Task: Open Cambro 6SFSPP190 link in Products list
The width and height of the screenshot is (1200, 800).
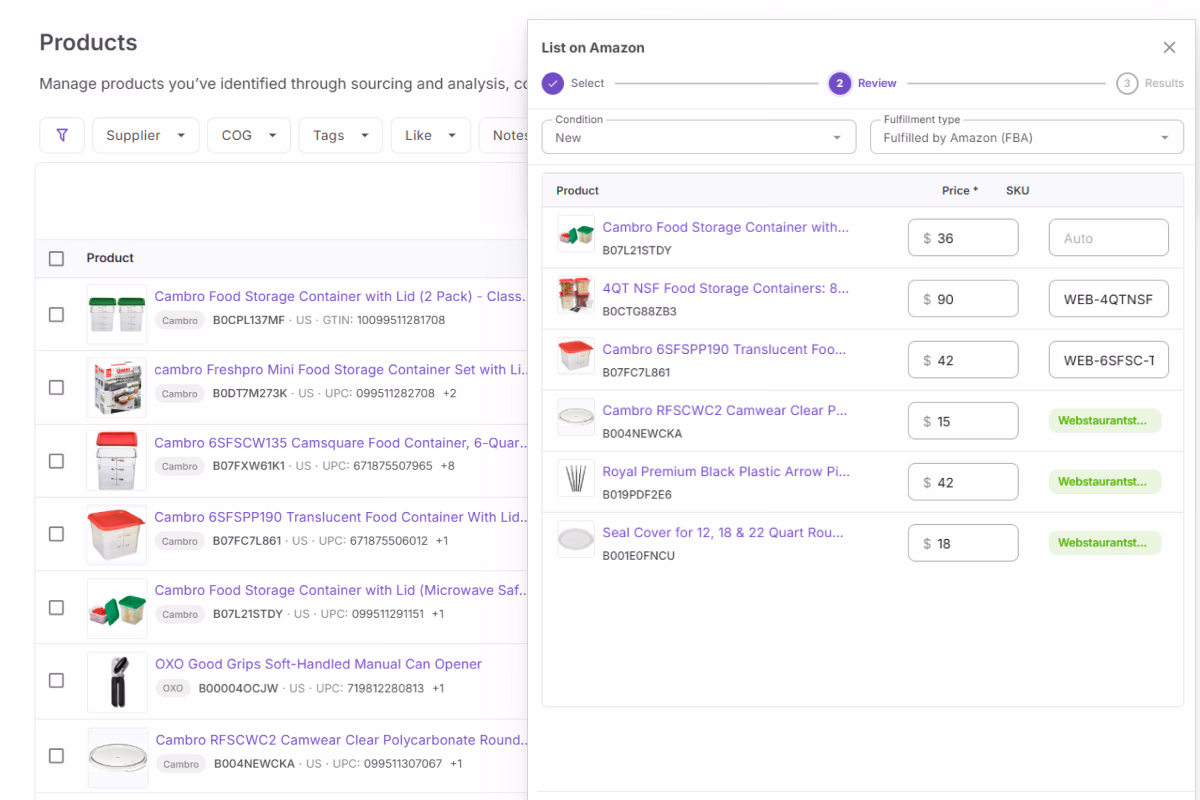Action: [x=340, y=517]
